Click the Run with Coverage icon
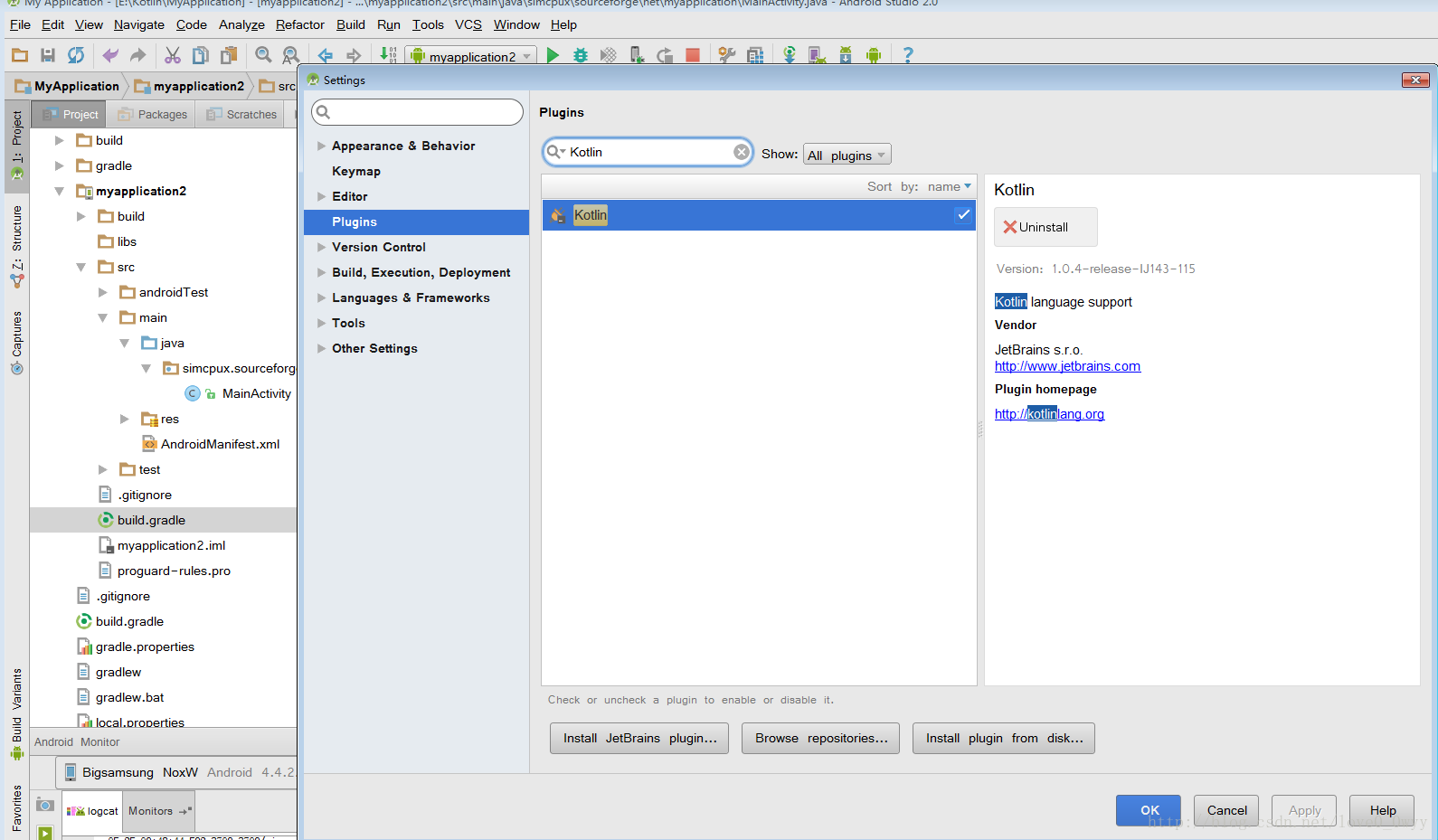 (609, 56)
